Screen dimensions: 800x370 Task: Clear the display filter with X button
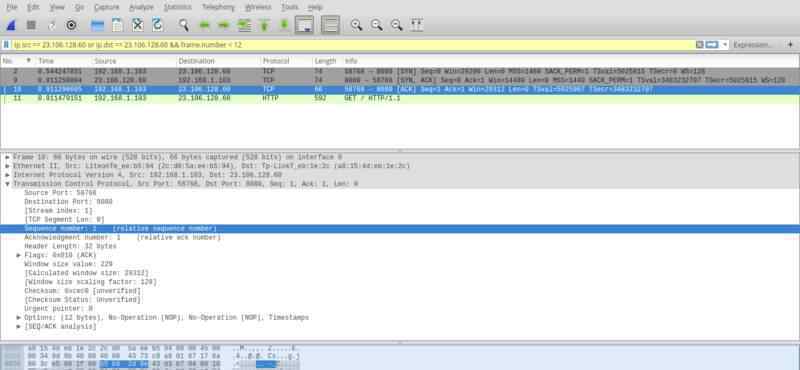(x=699, y=45)
